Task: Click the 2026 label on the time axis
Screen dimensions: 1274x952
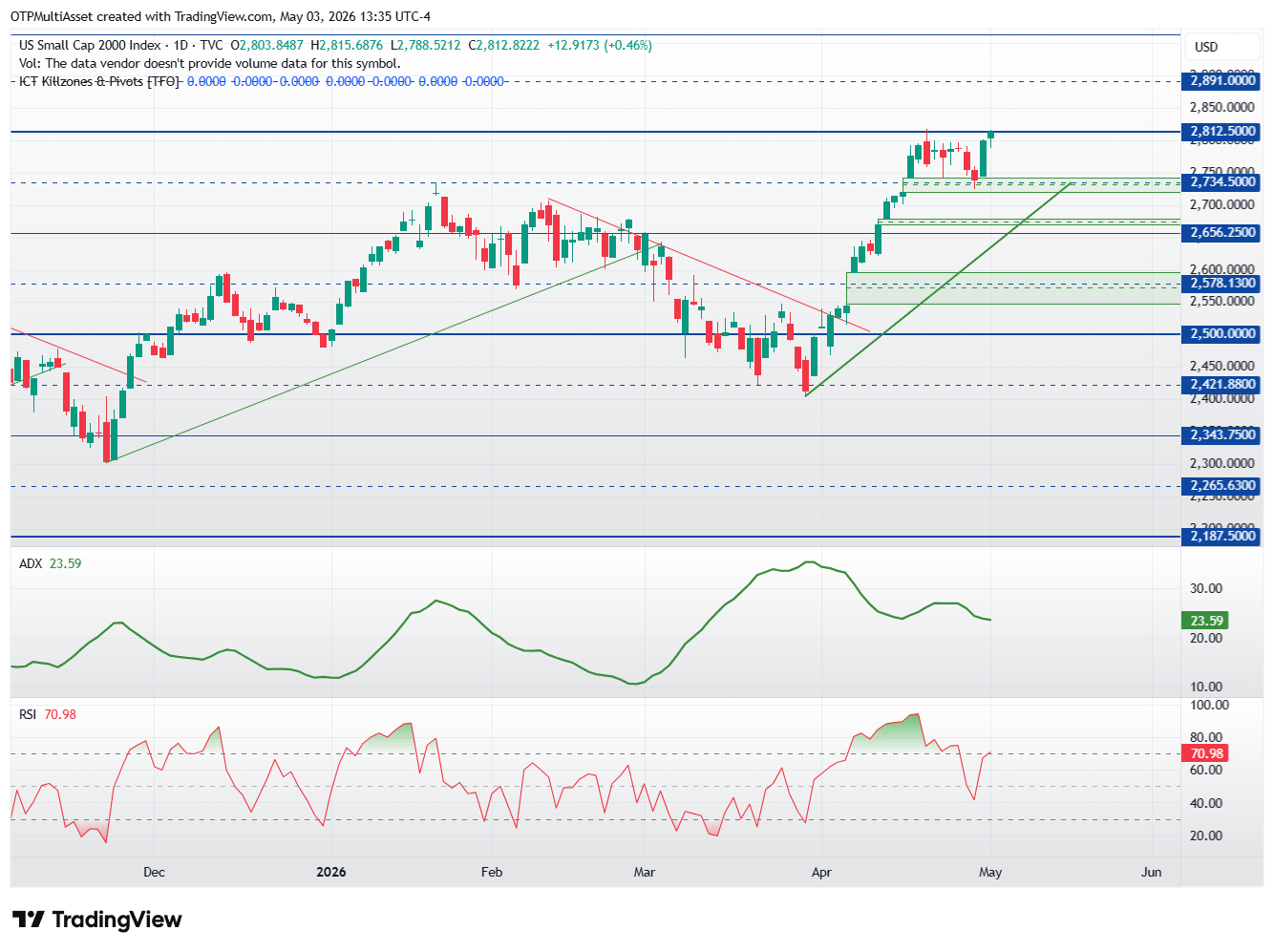Action: click(x=331, y=872)
